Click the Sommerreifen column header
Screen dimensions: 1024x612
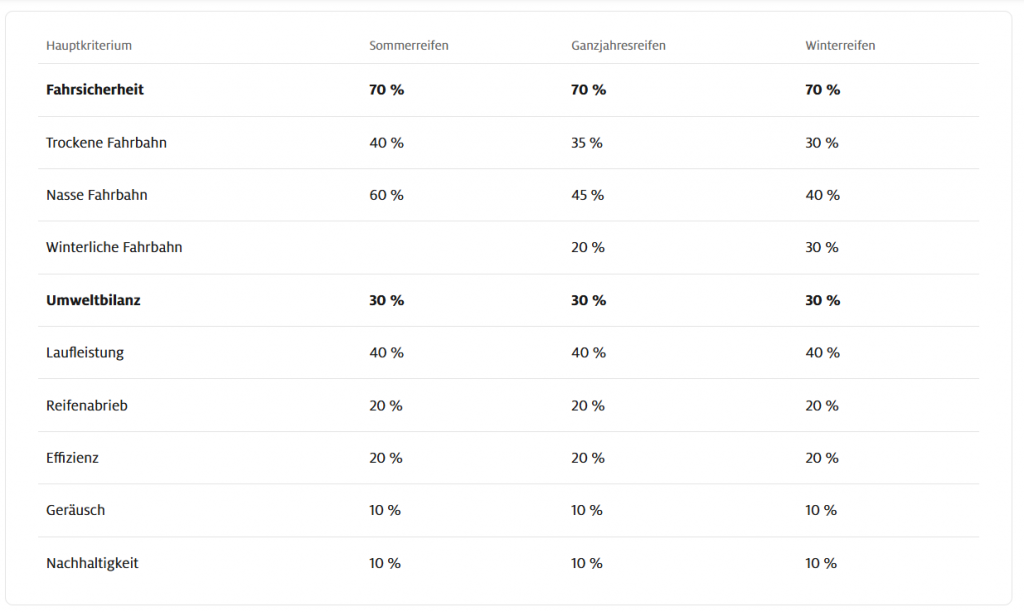point(409,46)
